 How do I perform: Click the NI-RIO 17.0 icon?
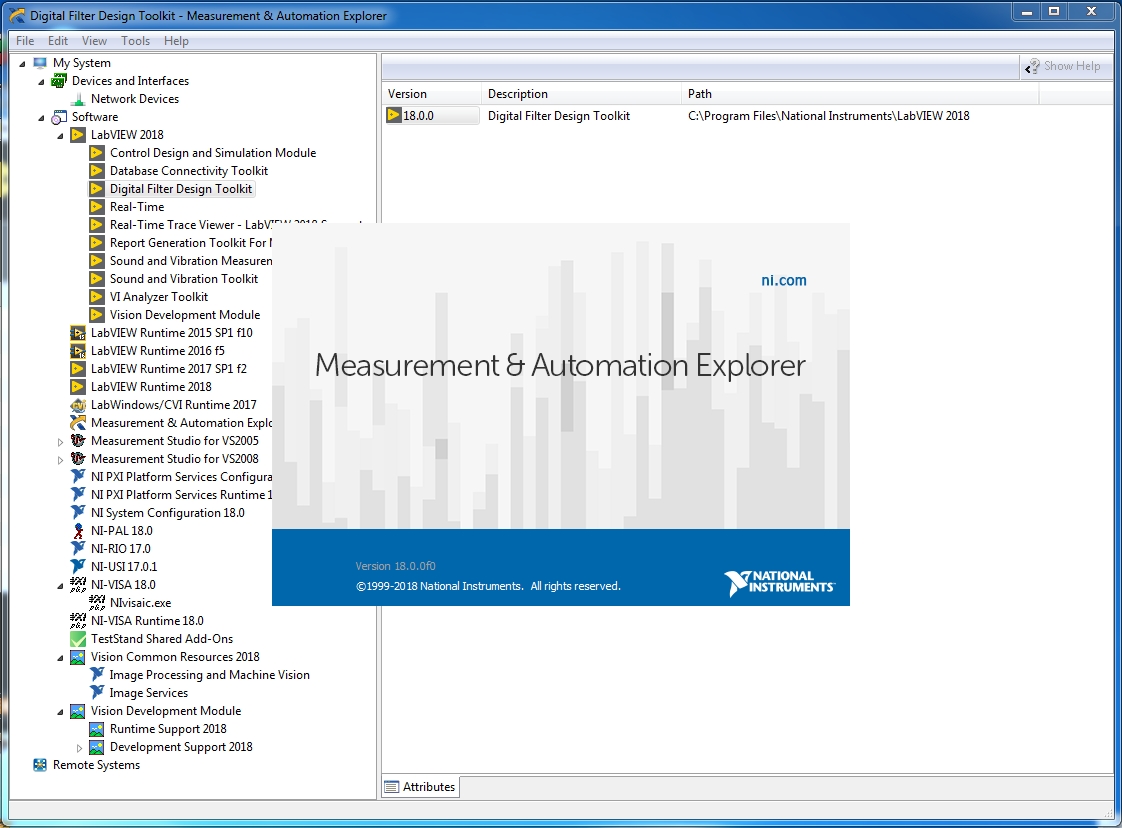click(x=78, y=548)
